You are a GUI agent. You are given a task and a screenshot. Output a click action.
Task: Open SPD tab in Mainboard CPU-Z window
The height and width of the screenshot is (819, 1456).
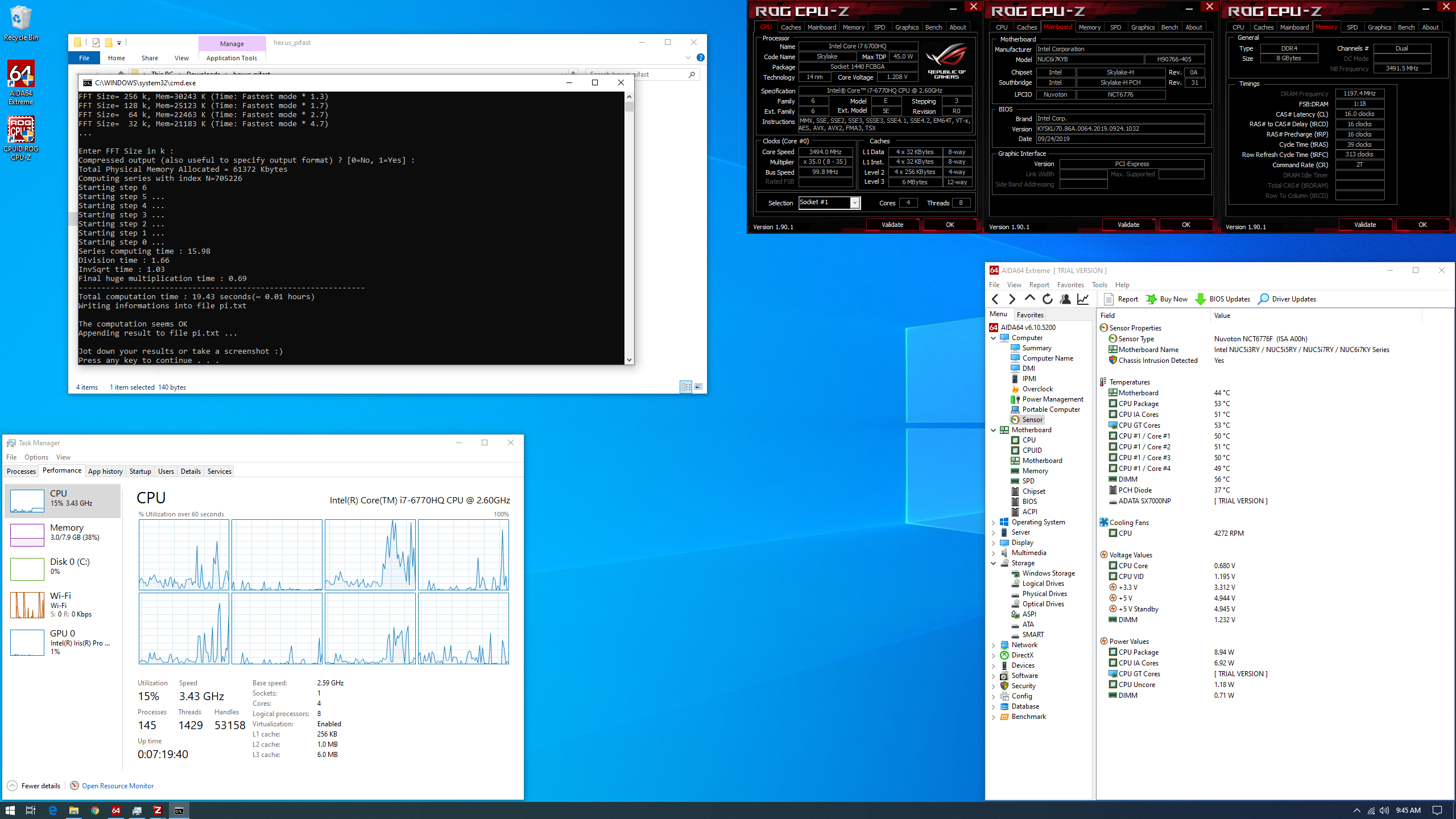(x=1116, y=27)
